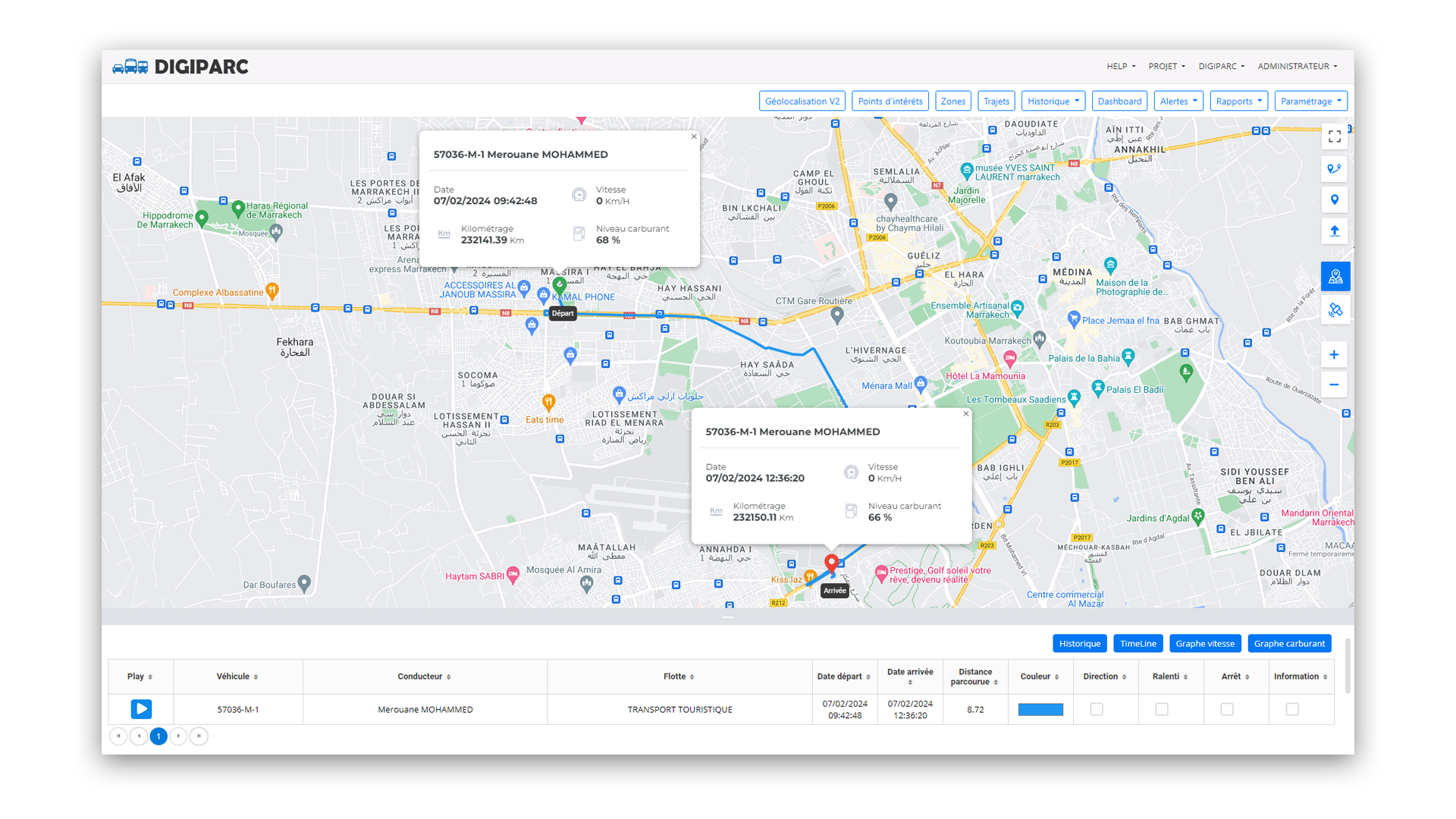Click the red arrival marker on map
This screenshot has height=819, width=1456.
[x=832, y=563]
